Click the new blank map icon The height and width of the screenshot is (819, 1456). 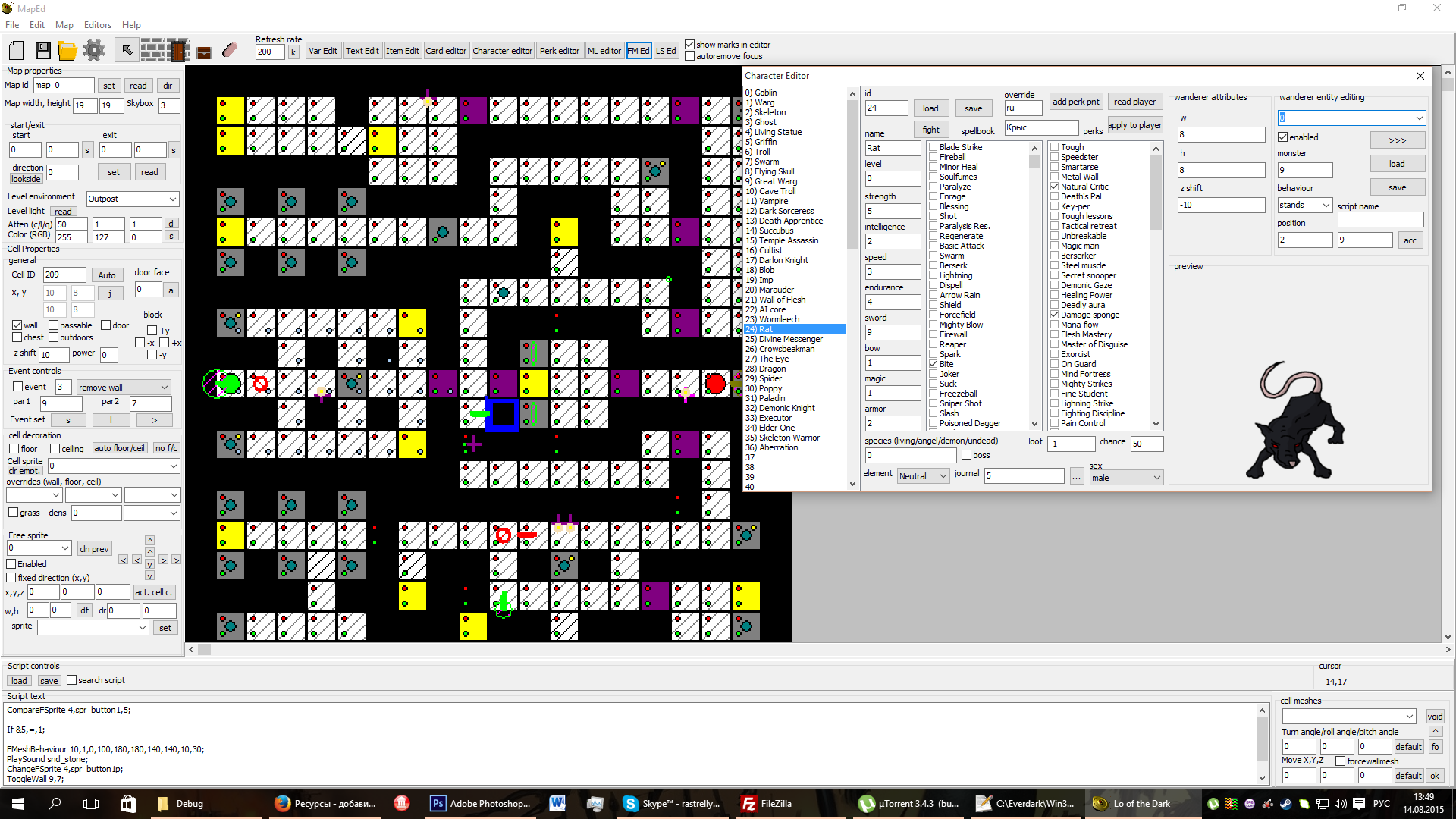point(17,51)
